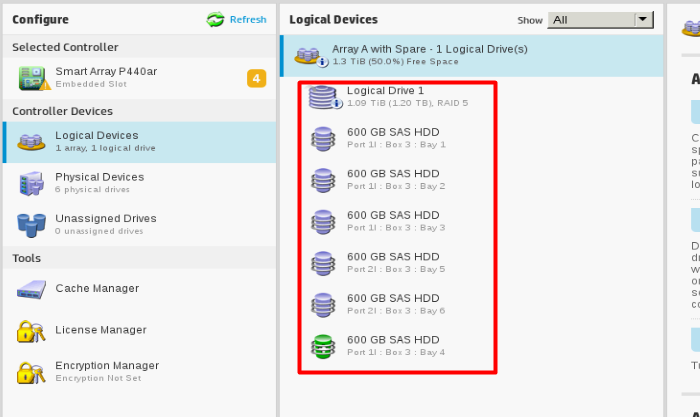700x417 pixels.
Task: Click the Refresh link text
Action: [x=248, y=19]
